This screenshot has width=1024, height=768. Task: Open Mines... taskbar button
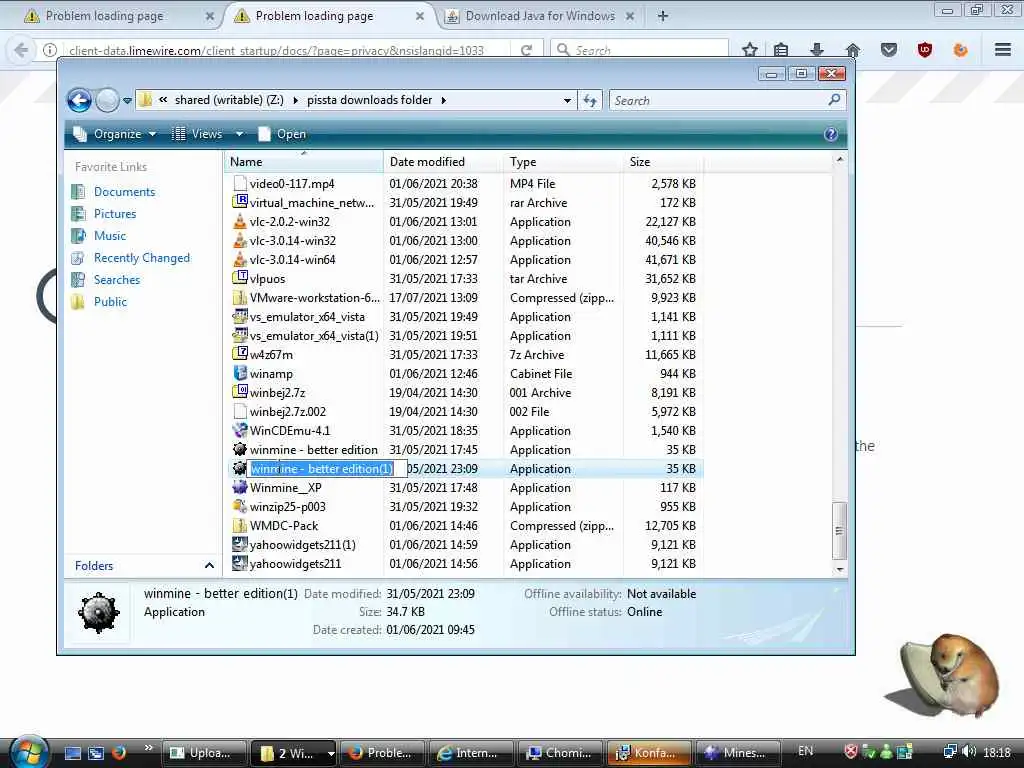738,753
